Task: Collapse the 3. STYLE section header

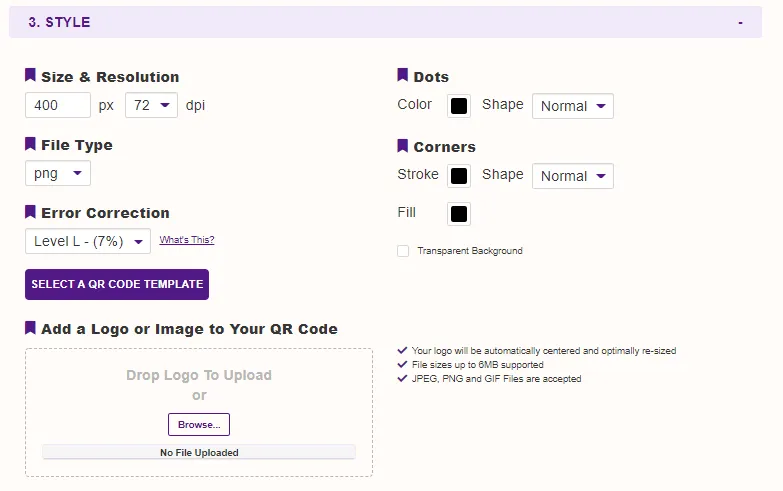Action: pos(385,22)
